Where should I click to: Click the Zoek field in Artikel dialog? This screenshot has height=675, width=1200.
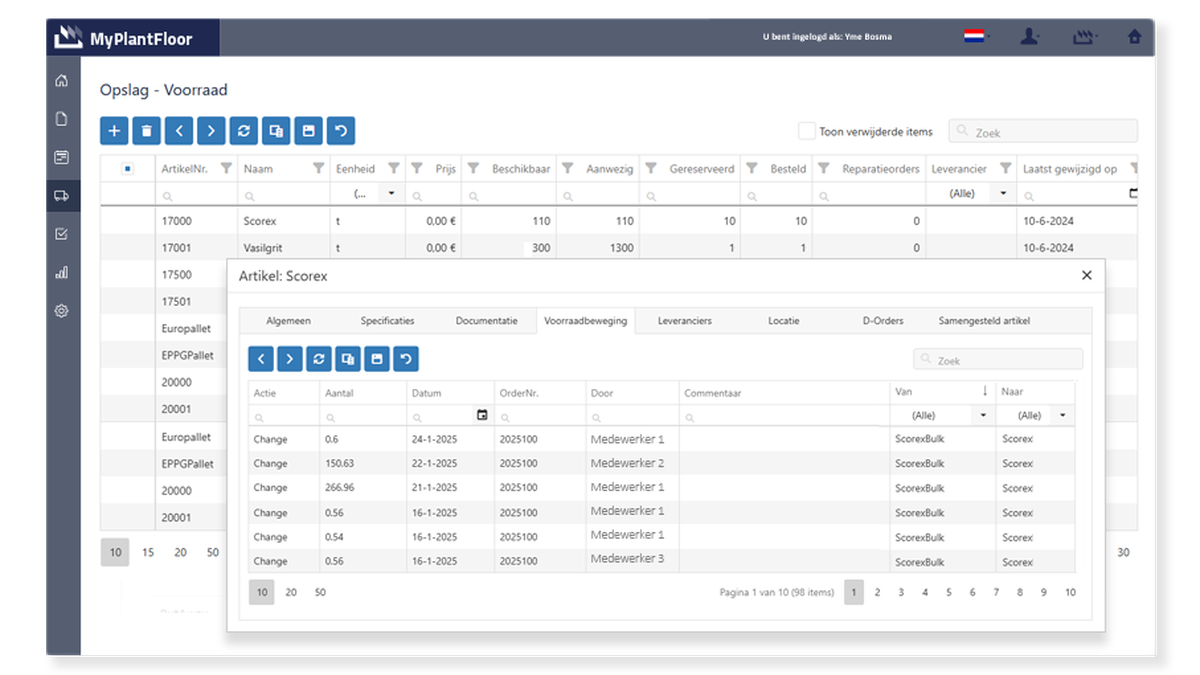[998, 359]
